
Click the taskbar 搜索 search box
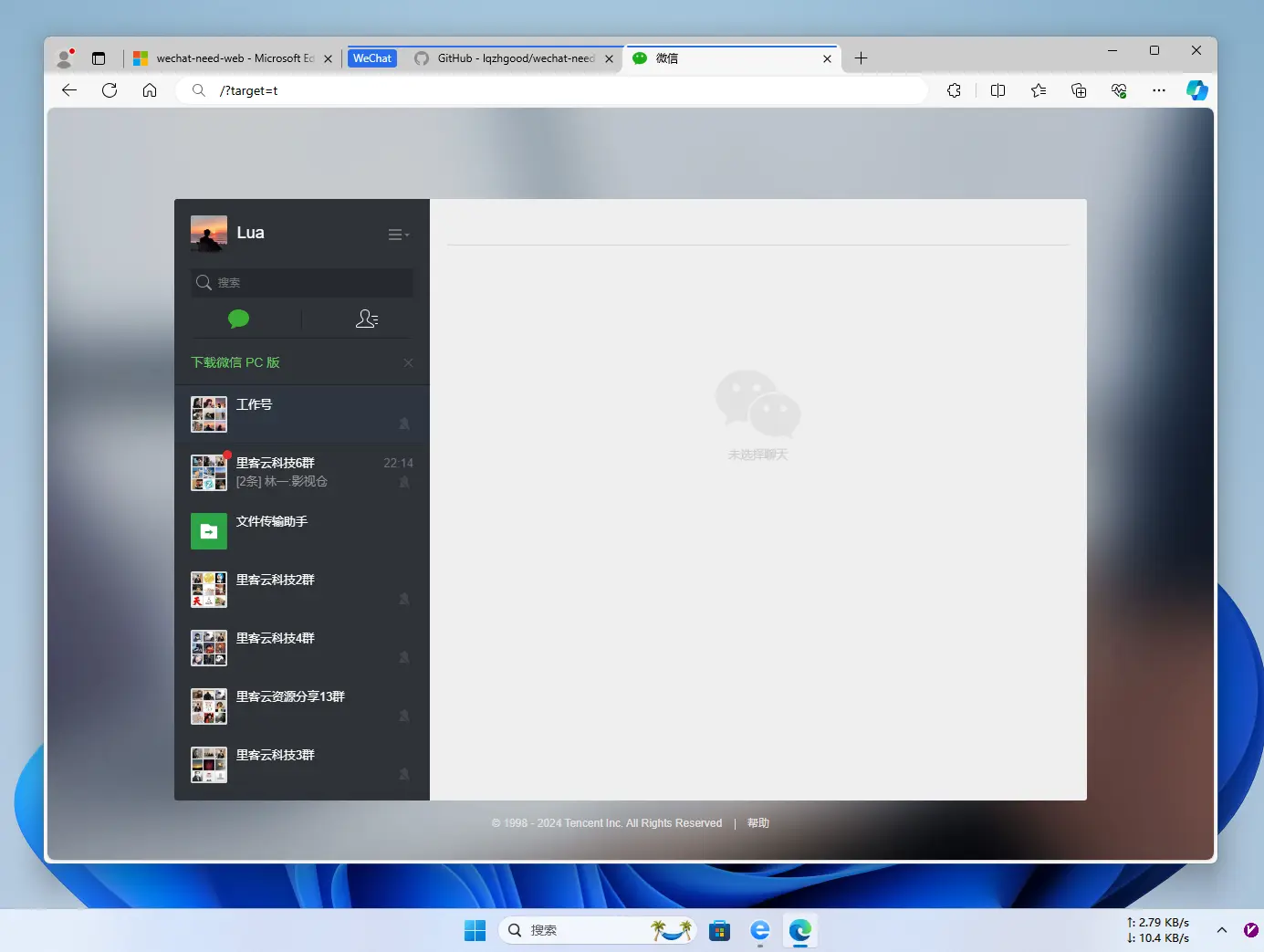click(597, 930)
